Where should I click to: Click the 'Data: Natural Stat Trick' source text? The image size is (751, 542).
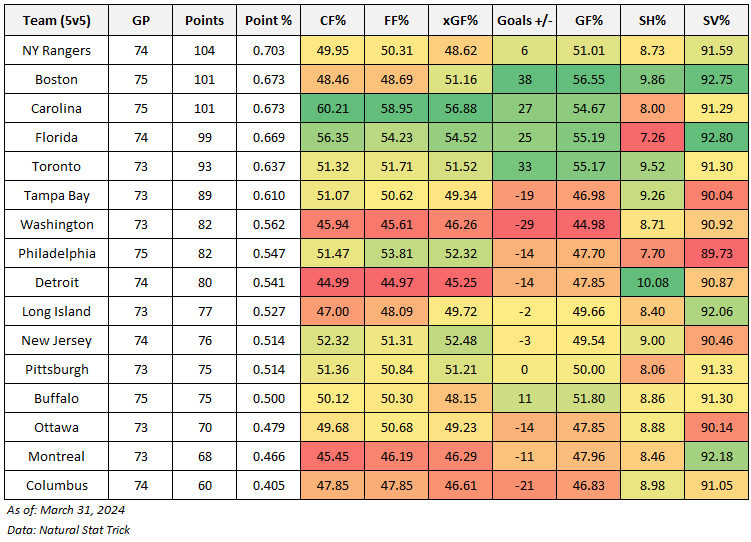pos(68,529)
